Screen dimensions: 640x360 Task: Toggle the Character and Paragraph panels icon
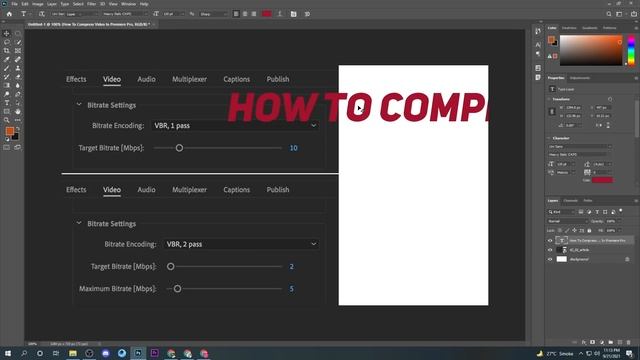[x=293, y=14]
